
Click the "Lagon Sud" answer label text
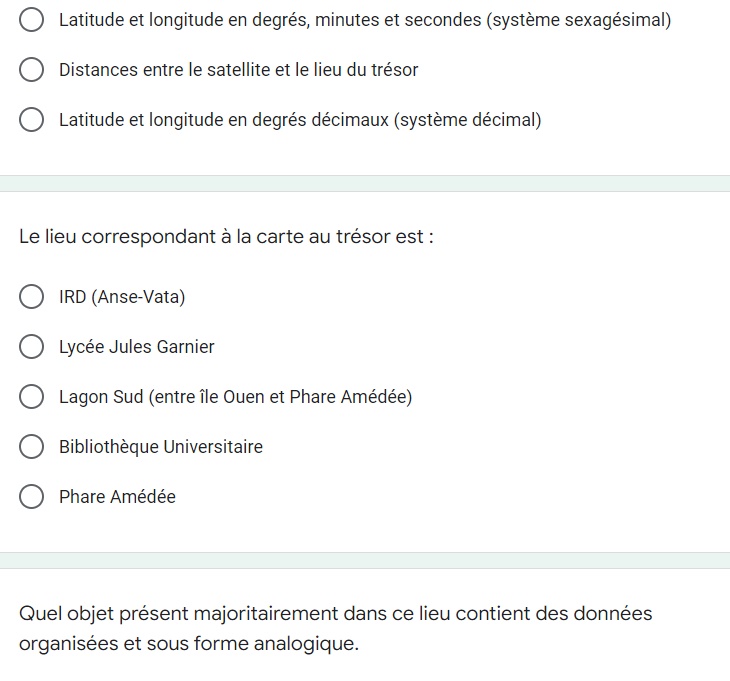point(235,397)
